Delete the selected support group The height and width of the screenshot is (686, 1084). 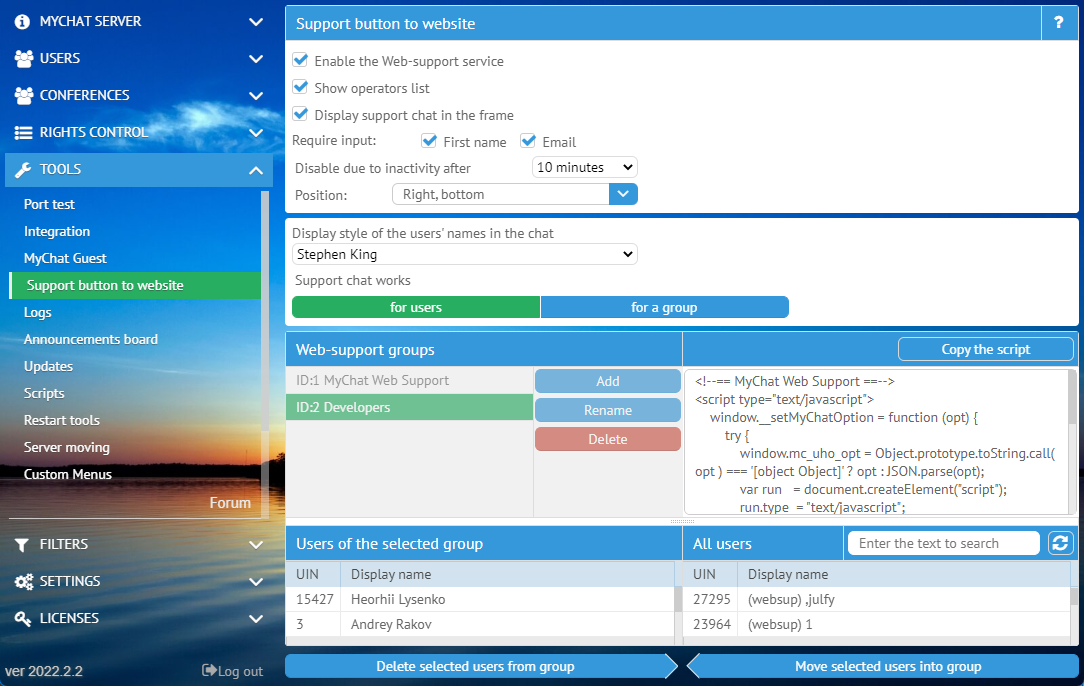tap(608, 439)
